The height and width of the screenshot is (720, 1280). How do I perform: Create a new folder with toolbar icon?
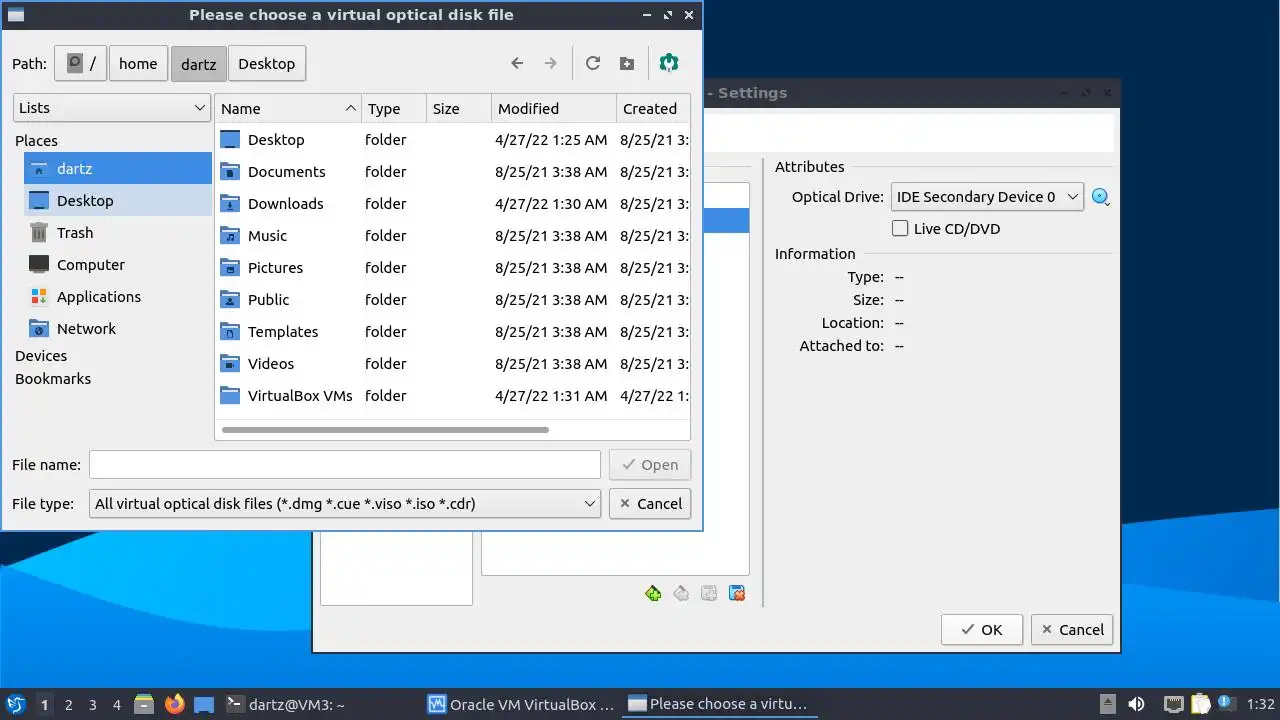(627, 63)
